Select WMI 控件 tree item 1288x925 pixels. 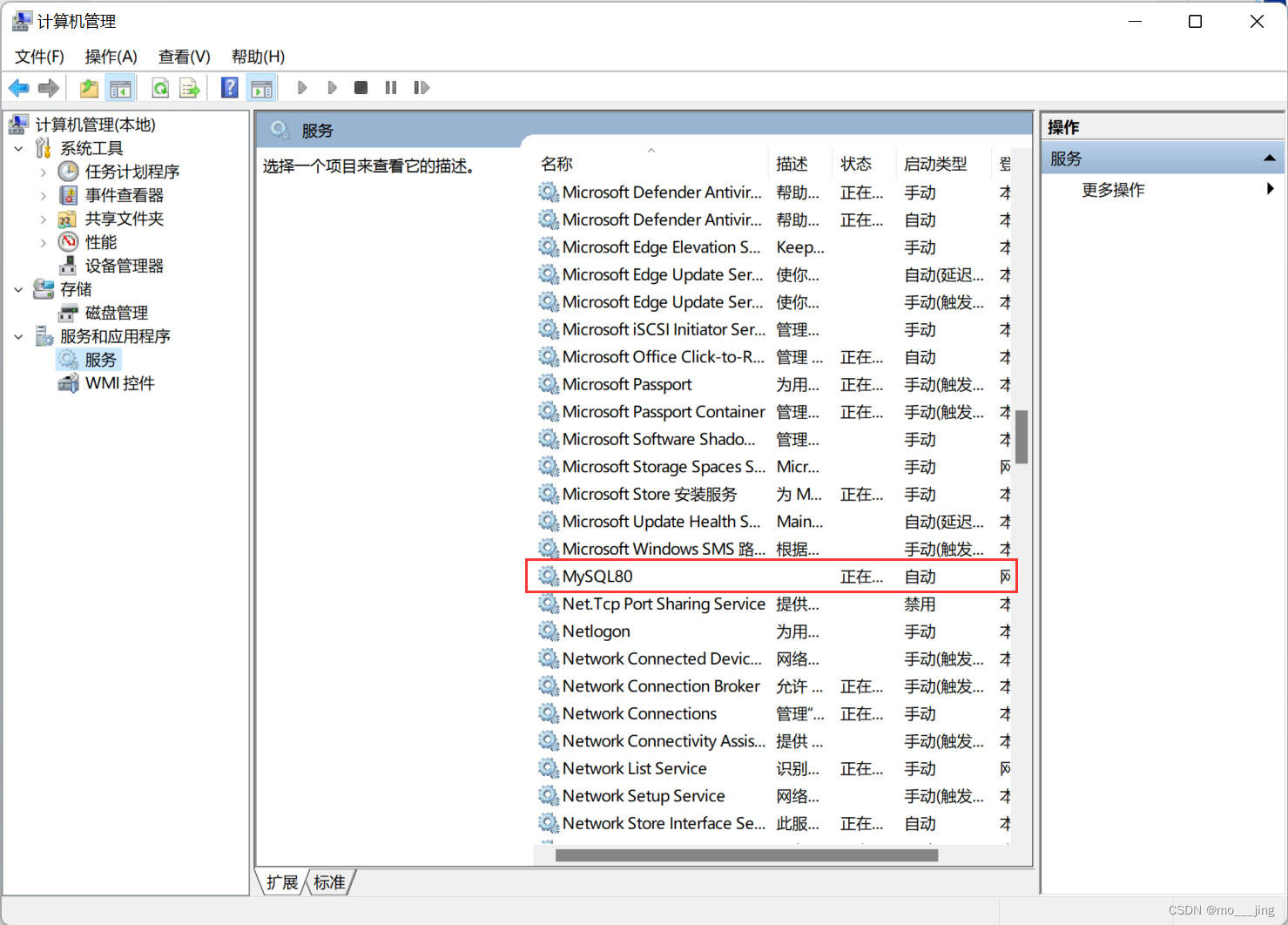(x=120, y=383)
